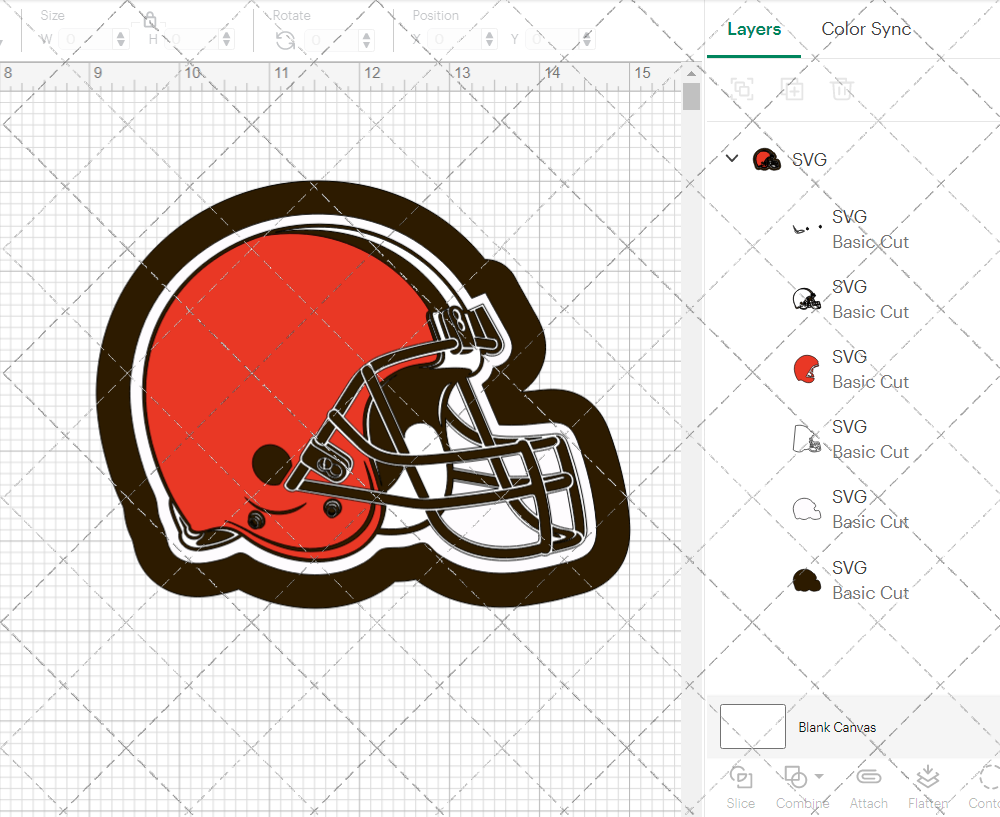Image resolution: width=1000 pixels, height=817 pixels.
Task: Click the Slice tool icon
Action: point(740,777)
